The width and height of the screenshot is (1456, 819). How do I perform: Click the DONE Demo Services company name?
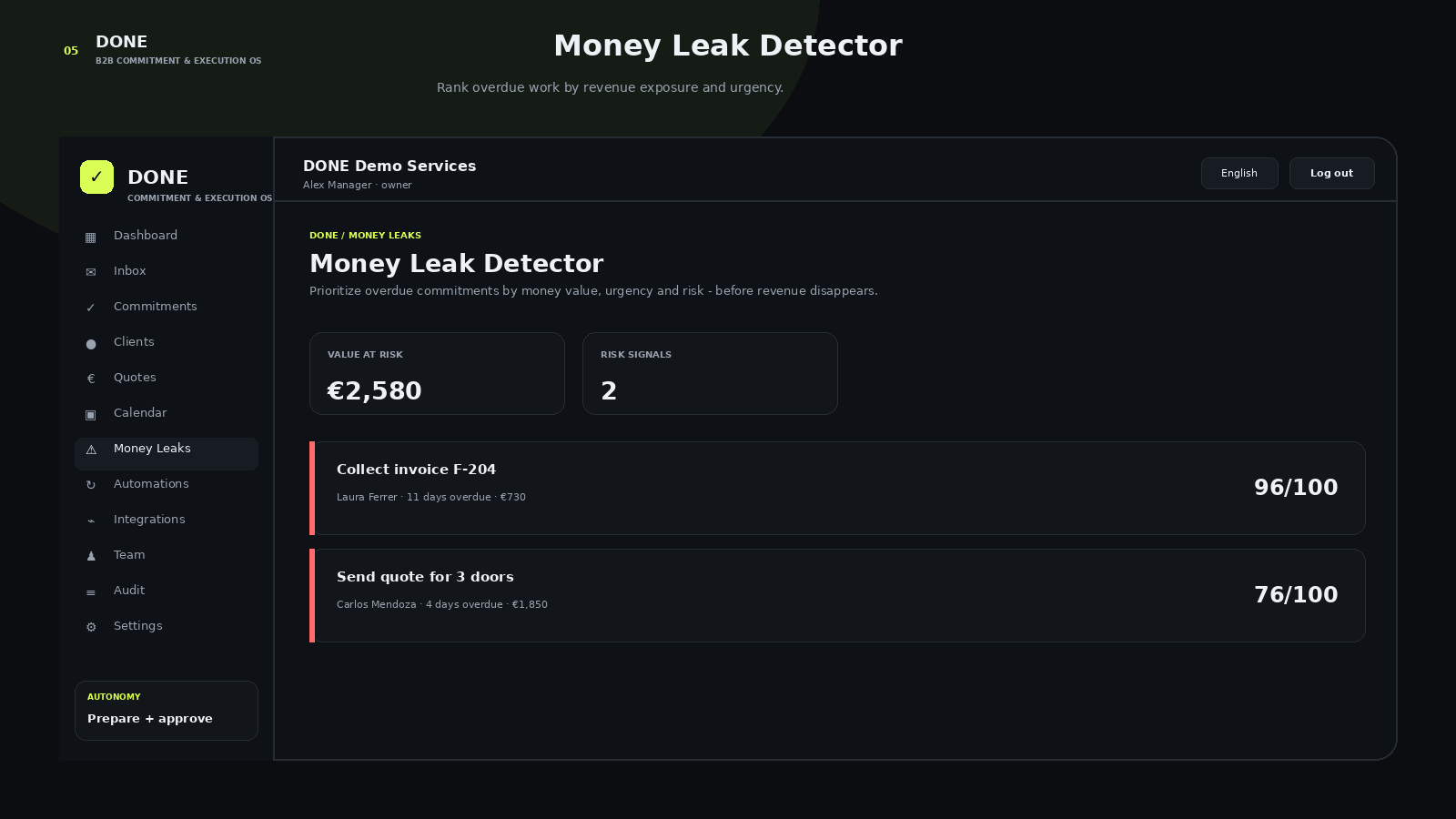pyautogui.click(x=389, y=166)
